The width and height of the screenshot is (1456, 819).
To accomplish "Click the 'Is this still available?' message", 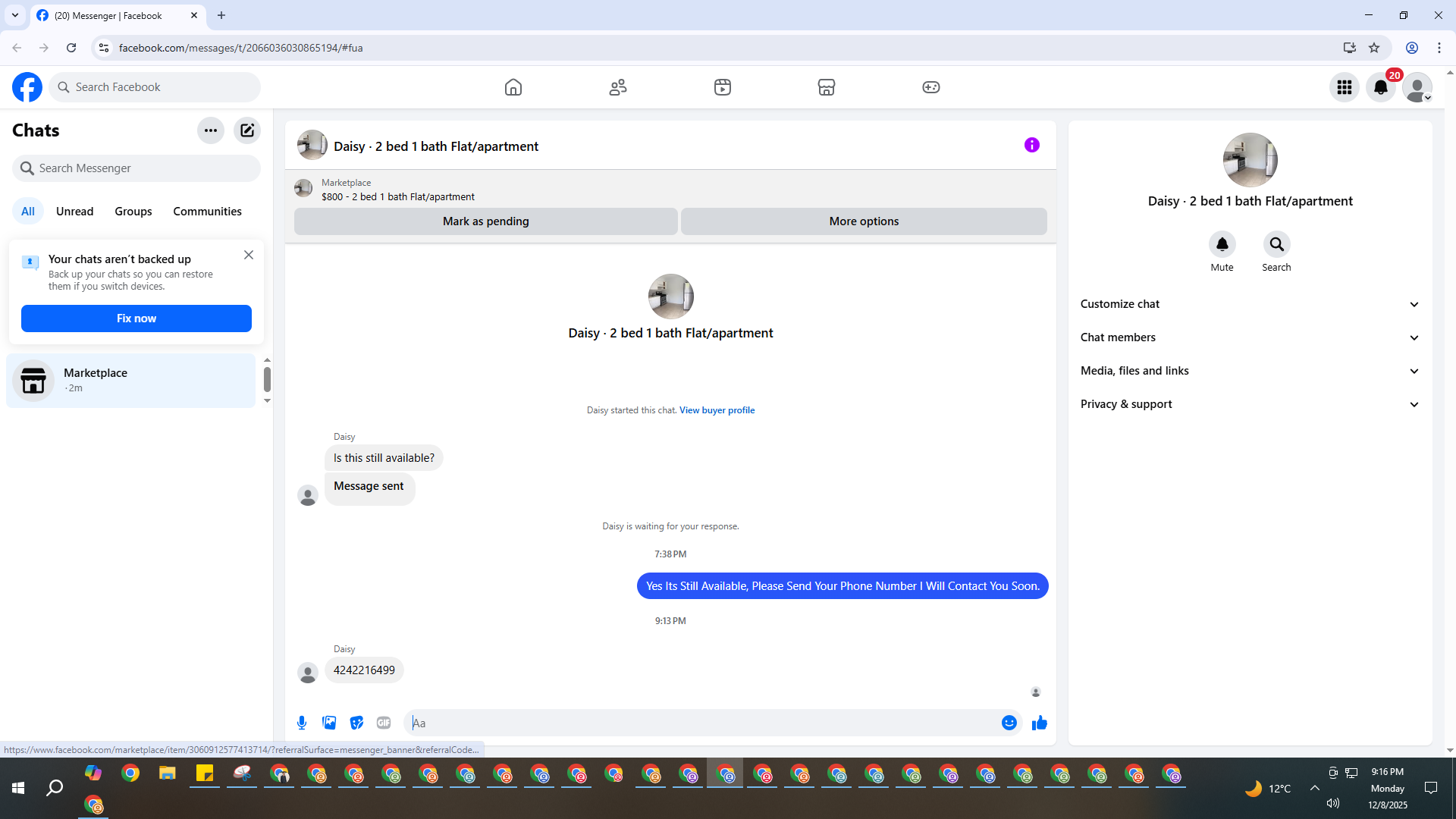I will (x=384, y=458).
